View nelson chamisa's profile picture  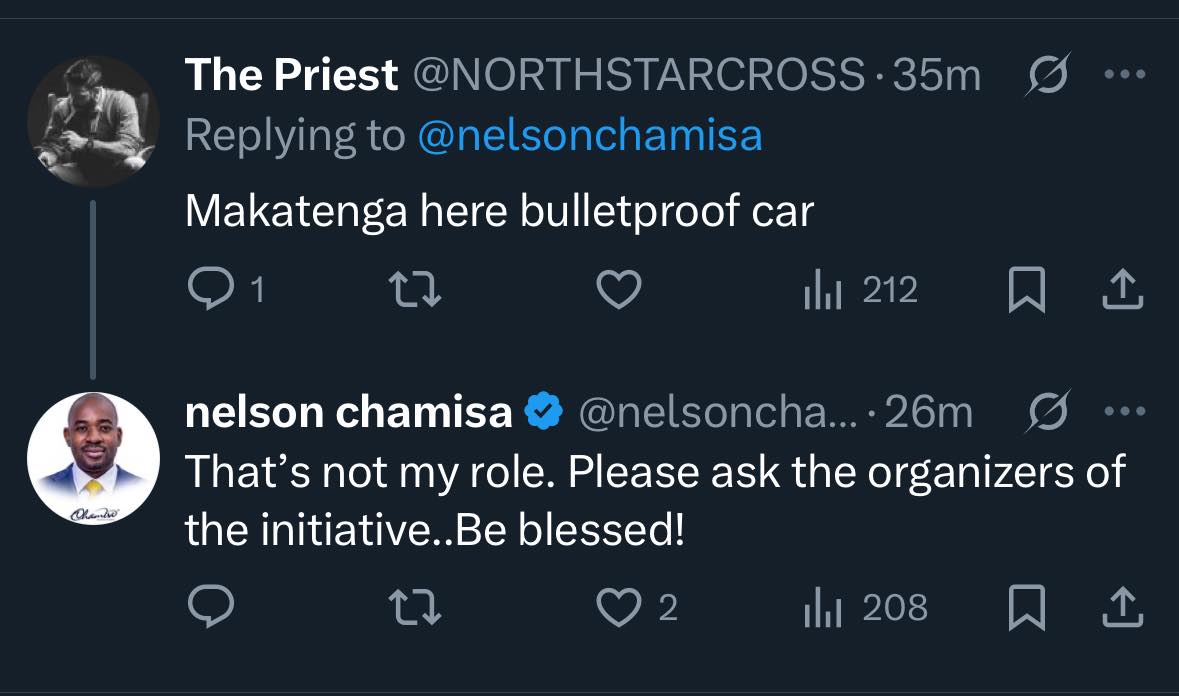click(x=93, y=459)
